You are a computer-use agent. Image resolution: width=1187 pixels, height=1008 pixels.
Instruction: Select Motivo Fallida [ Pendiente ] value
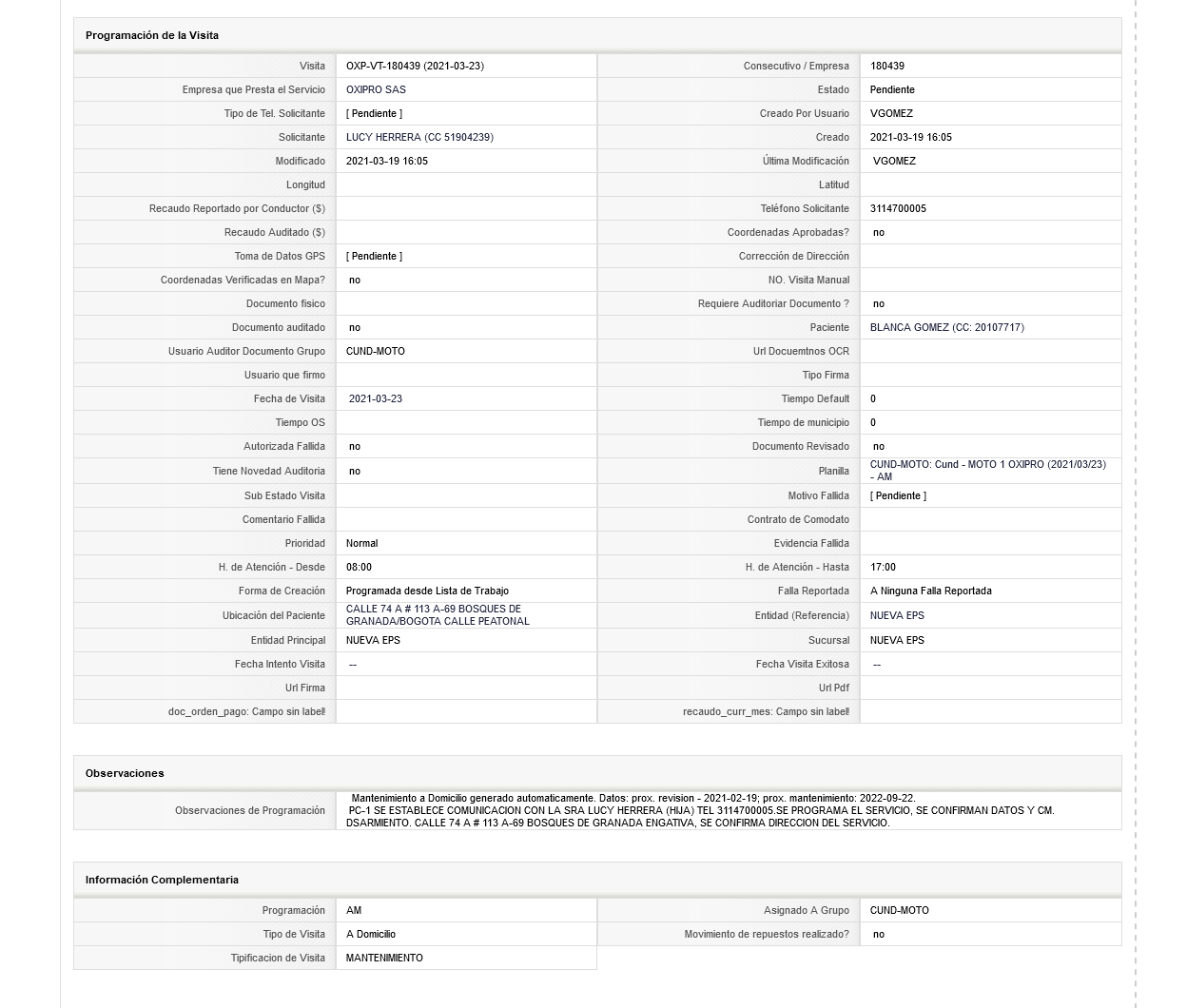tap(898, 495)
